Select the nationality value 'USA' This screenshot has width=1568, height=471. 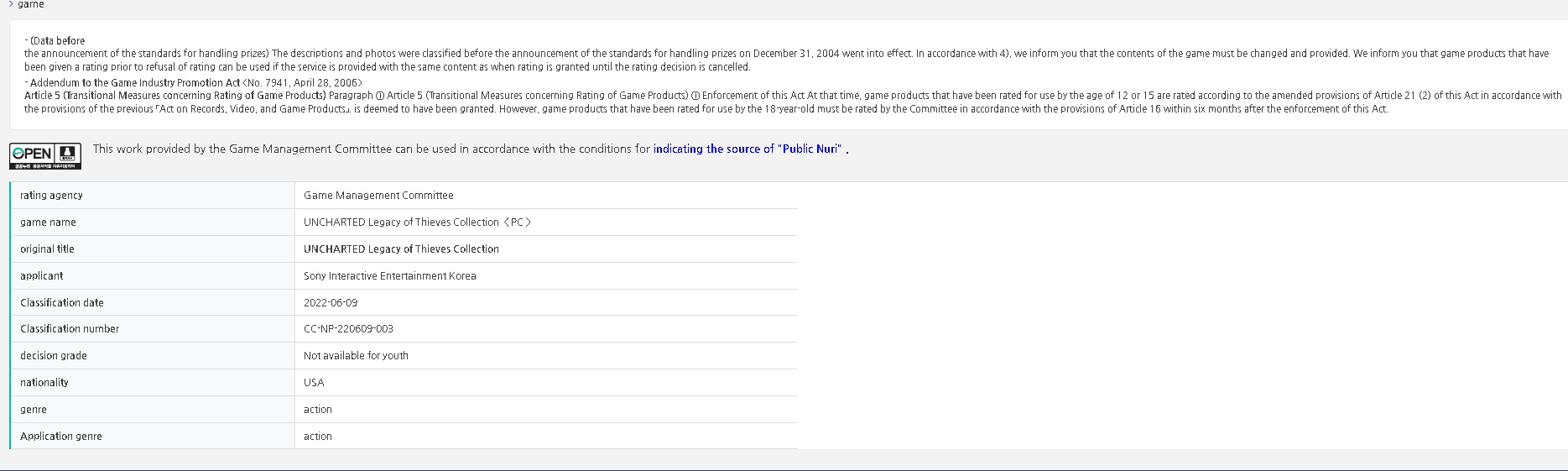click(314, 383)
